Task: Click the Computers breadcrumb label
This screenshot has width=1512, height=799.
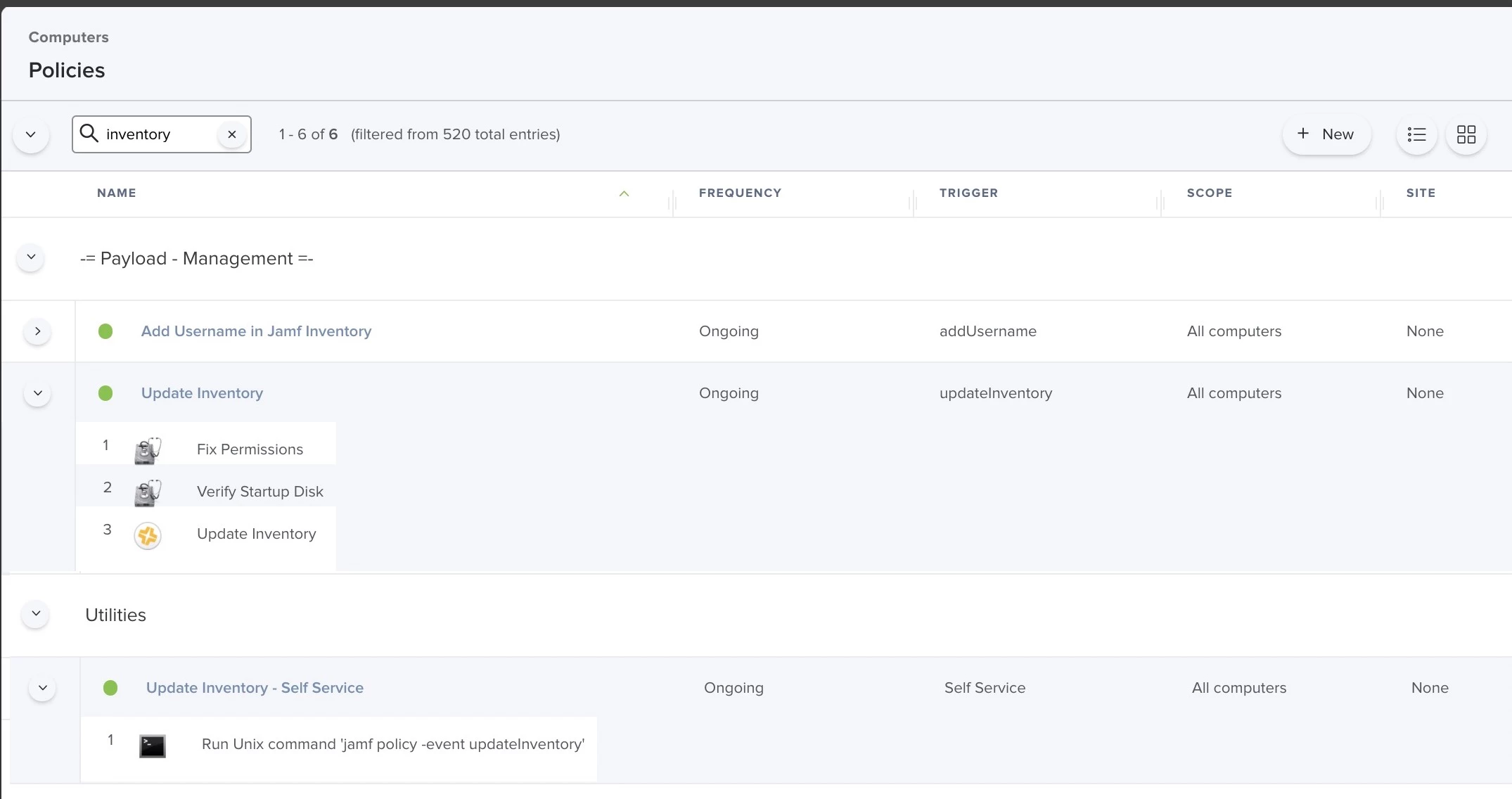Action: [68, 37]
